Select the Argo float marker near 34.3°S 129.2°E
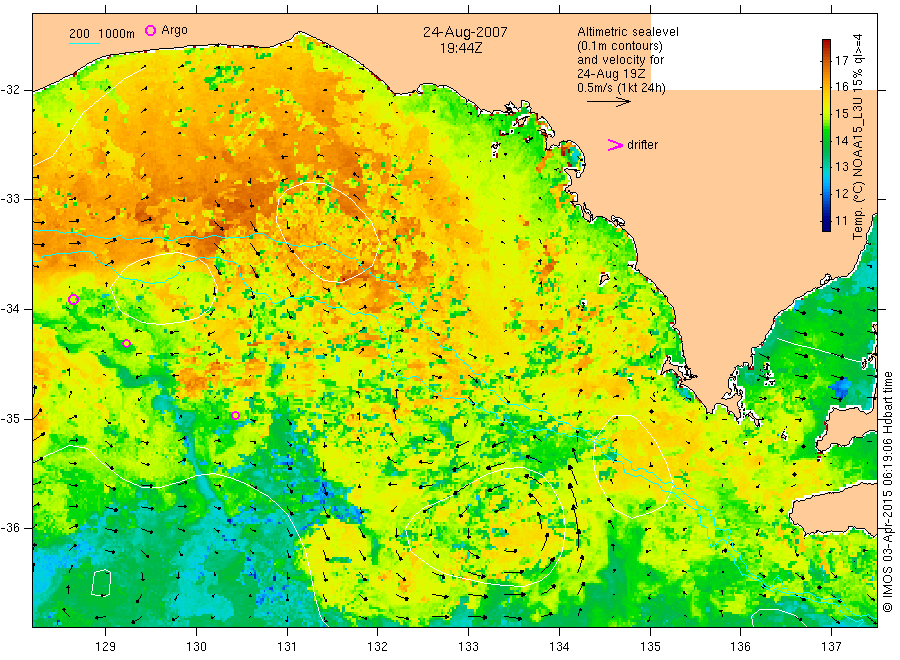The image size is (900, 660). point(126,344)
